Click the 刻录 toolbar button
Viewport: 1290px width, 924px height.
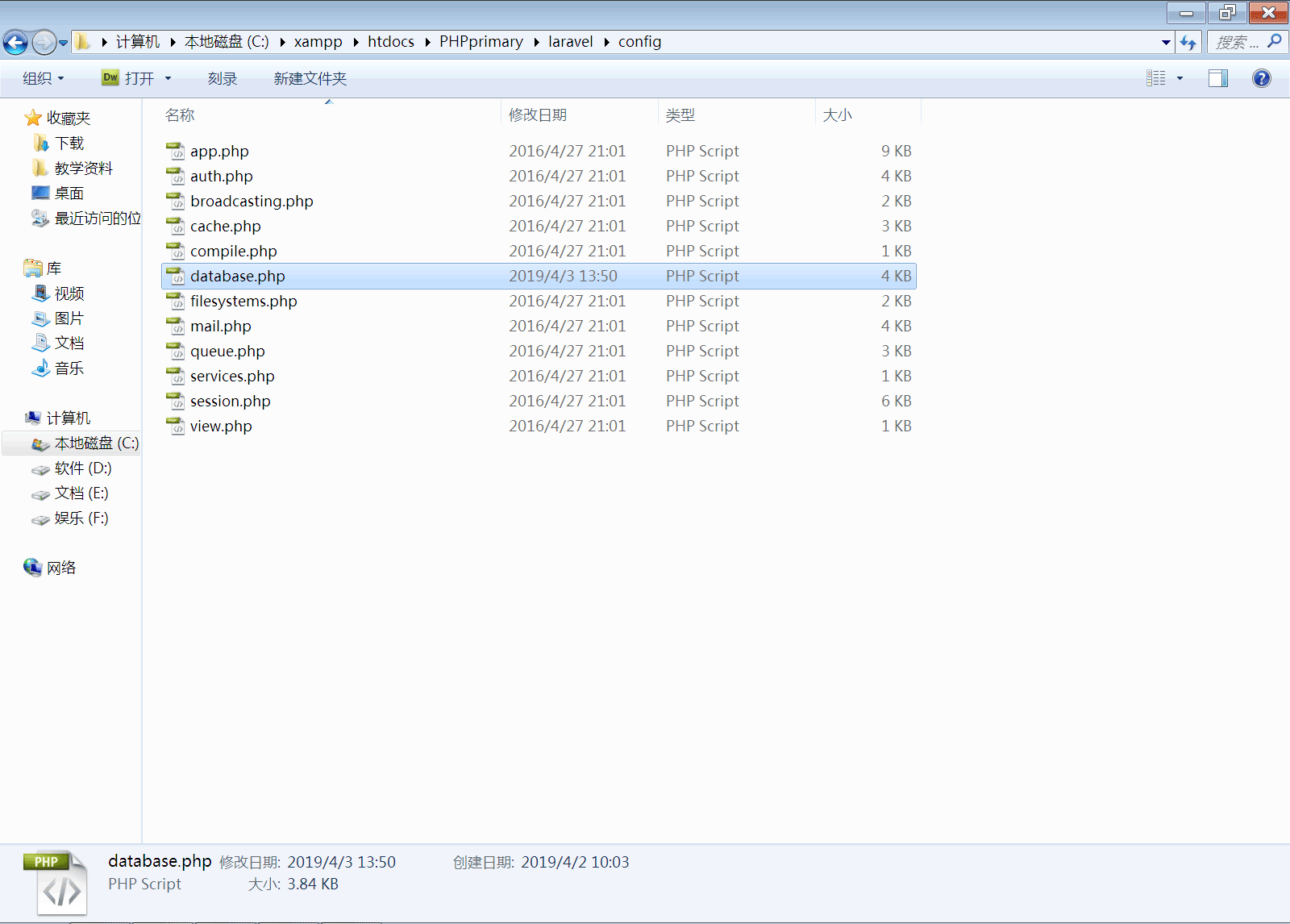[223, 78]
